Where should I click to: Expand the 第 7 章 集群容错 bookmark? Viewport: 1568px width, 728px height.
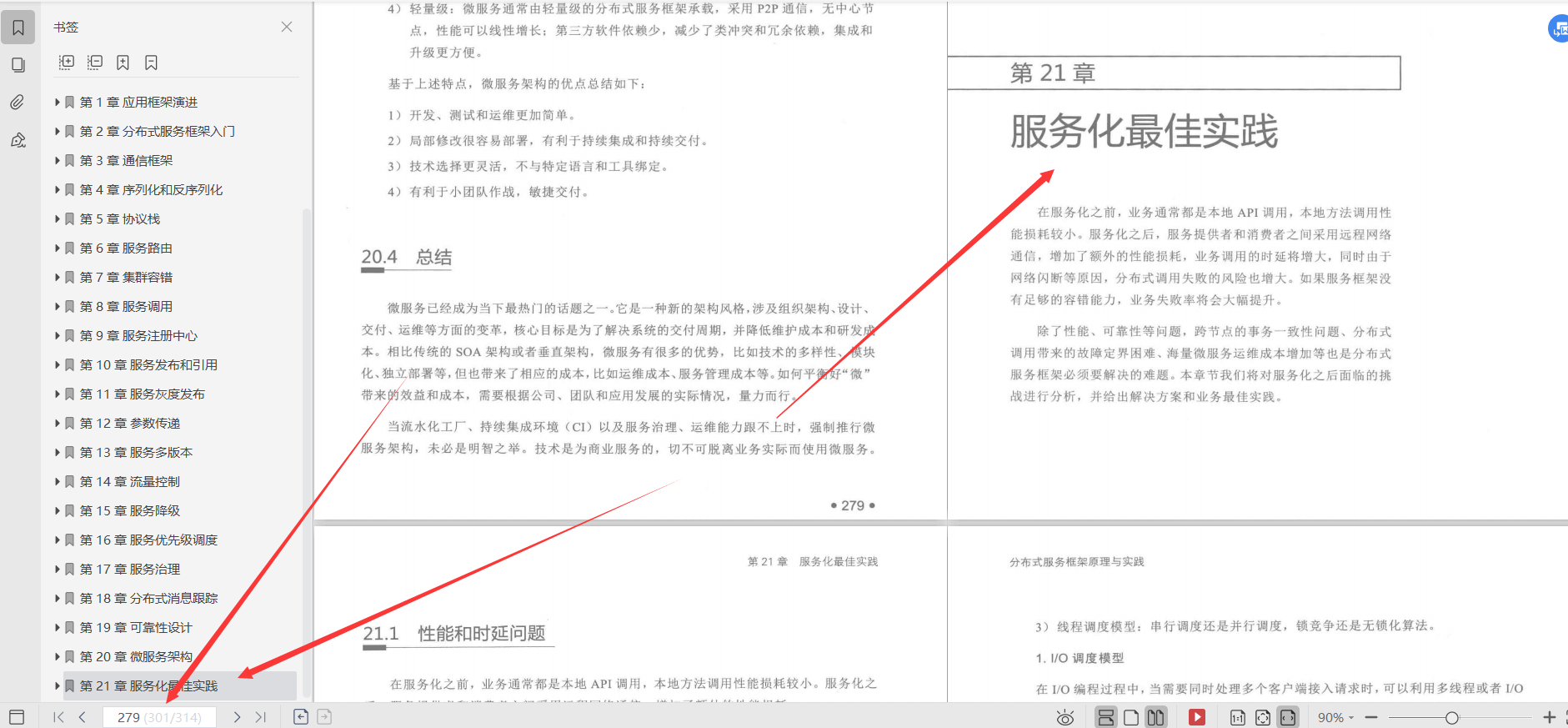[58, 277]
